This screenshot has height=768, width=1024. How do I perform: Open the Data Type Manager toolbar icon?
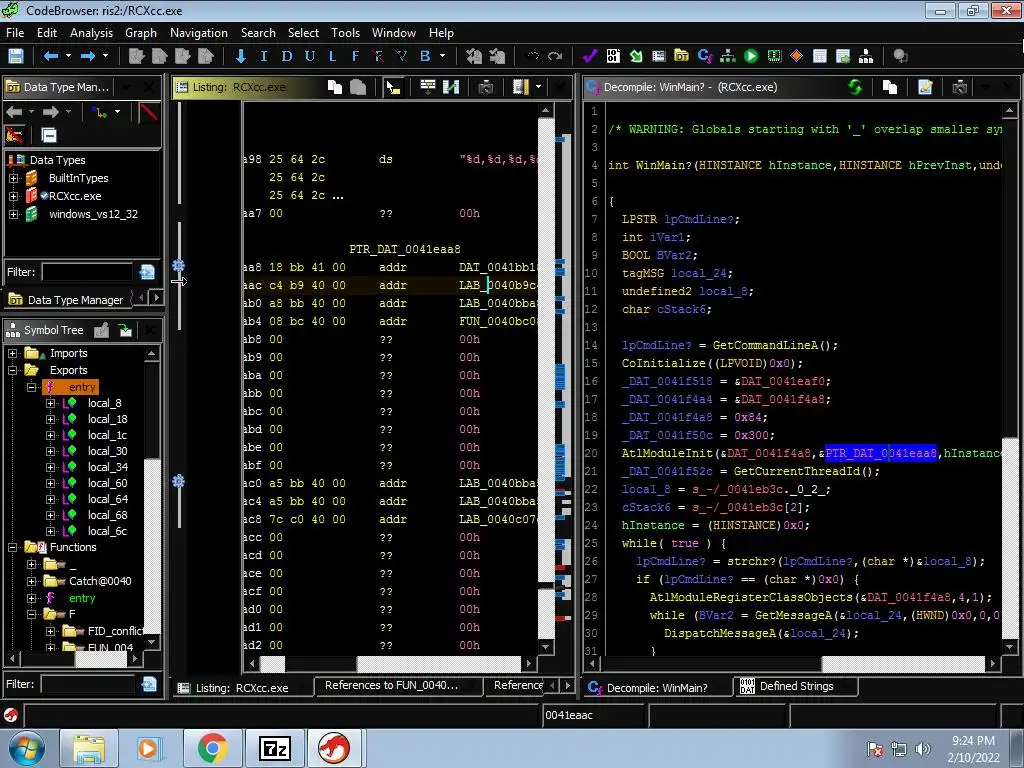click(x=681, y=56)
